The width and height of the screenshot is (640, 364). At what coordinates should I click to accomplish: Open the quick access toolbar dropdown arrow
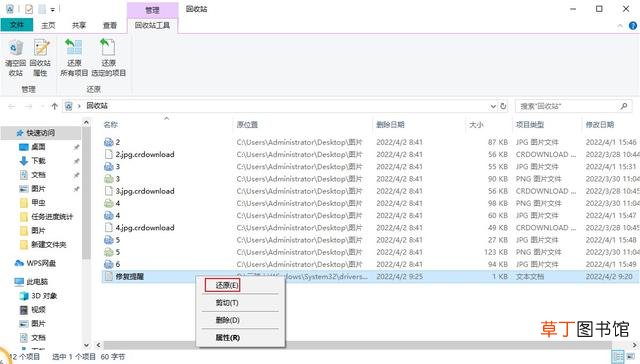tap(53, 9)
